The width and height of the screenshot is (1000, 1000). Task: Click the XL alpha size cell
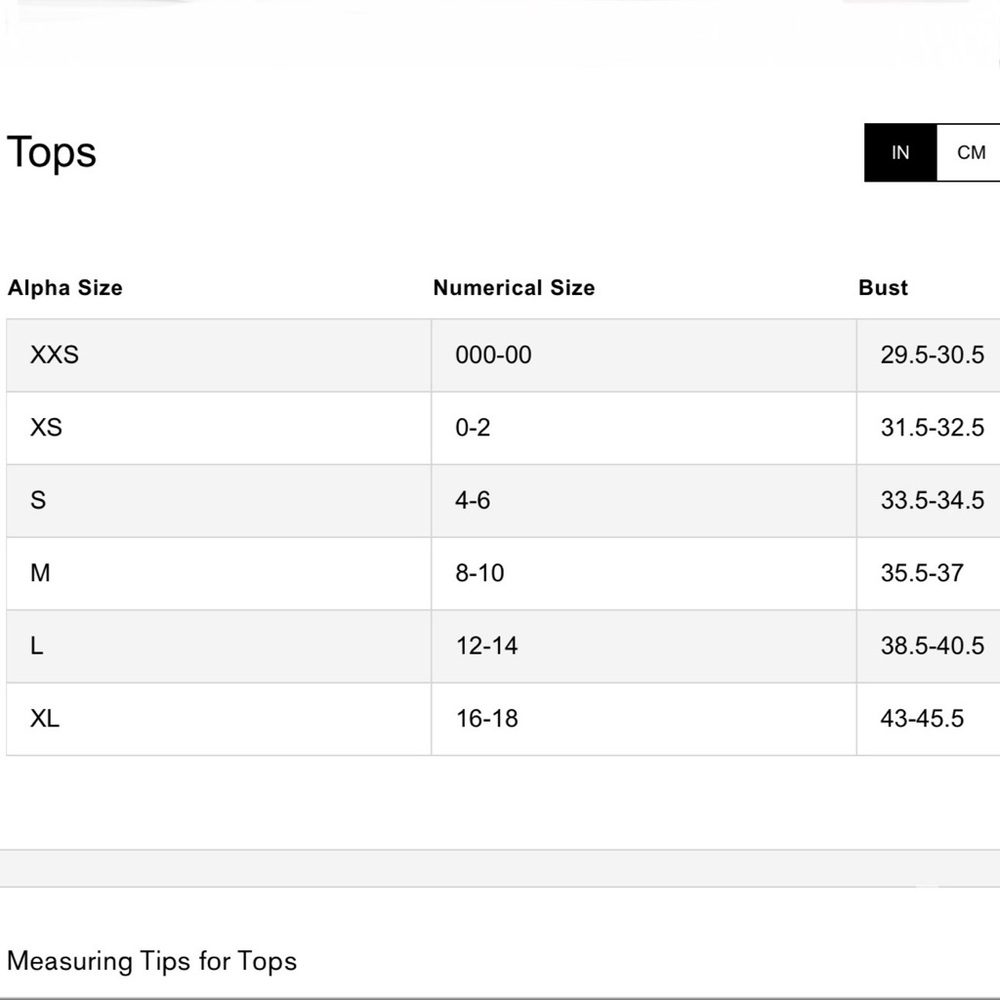point(219,719)
